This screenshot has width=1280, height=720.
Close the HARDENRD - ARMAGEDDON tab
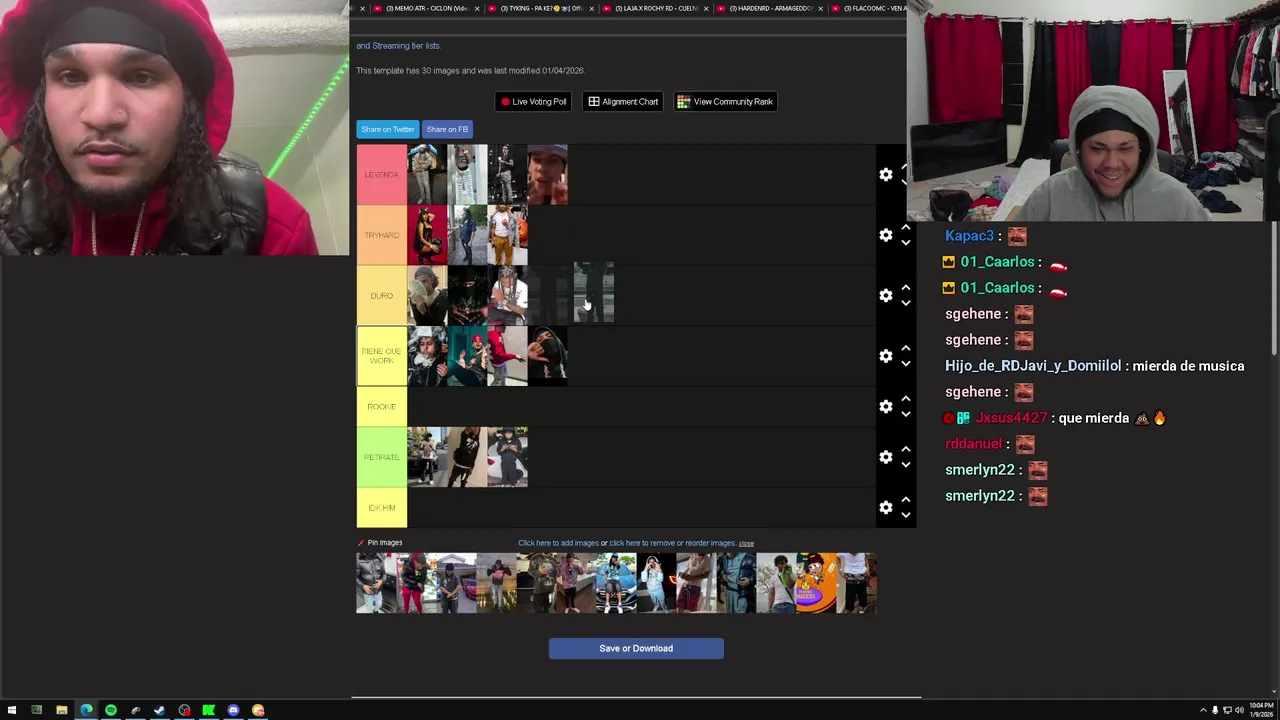(821, 8)
